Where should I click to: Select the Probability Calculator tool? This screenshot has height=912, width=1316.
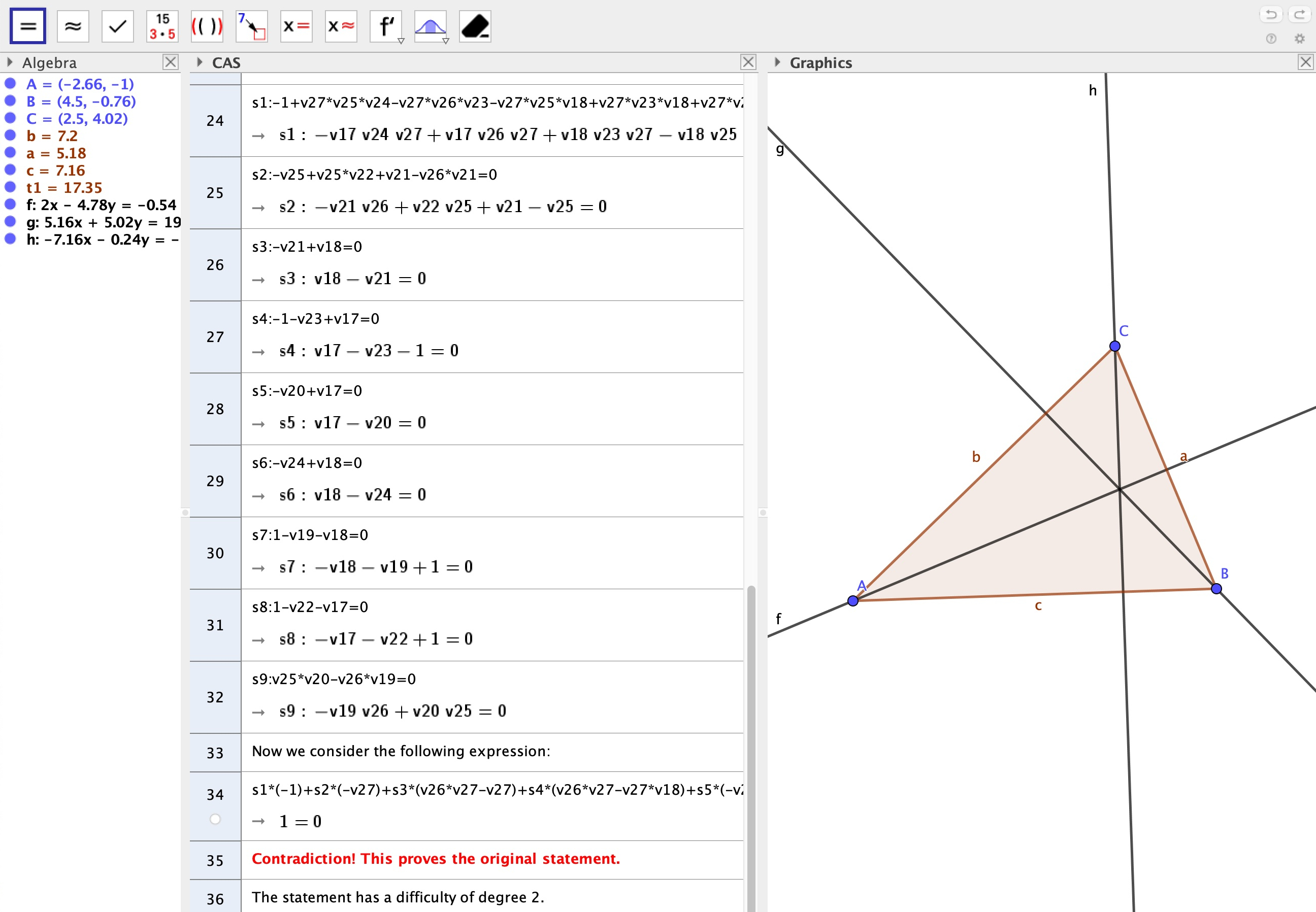point(431,26)
